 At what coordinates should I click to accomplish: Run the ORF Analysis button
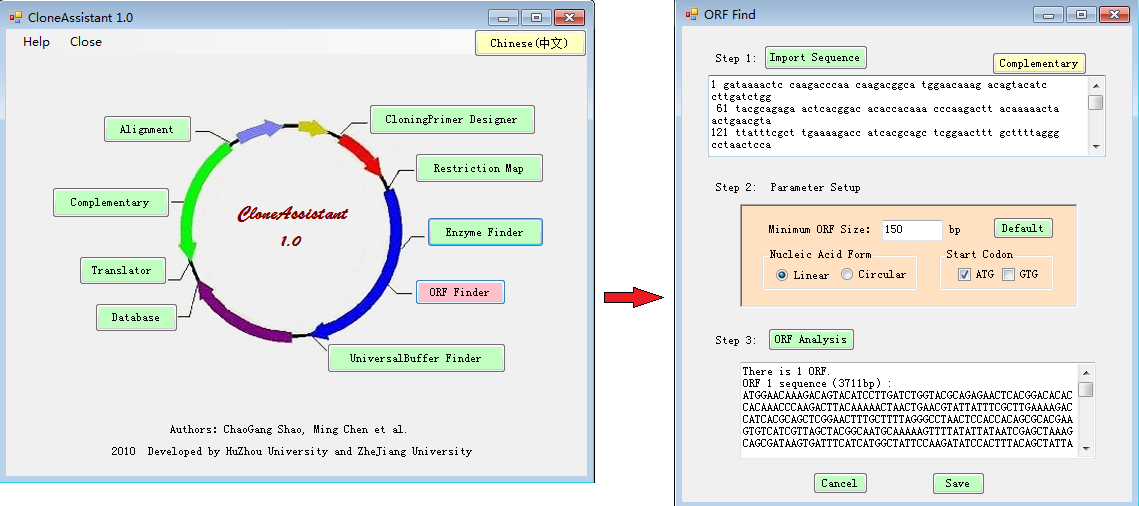811,339
